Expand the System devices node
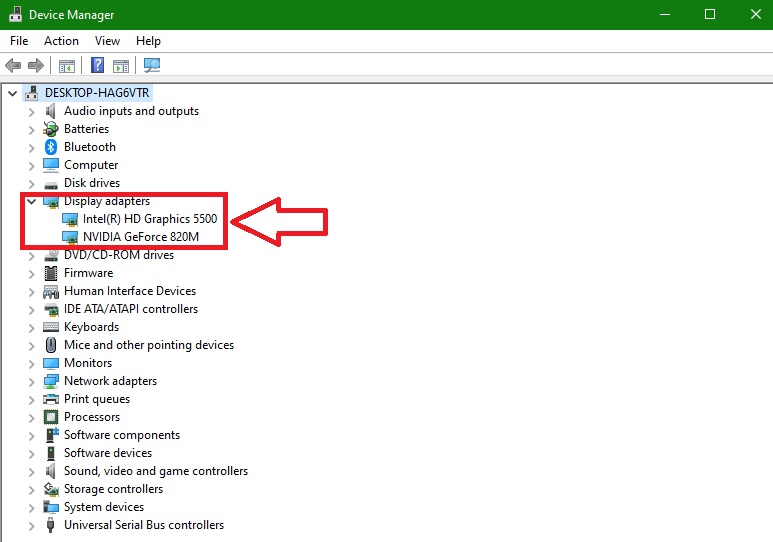Screen dimensions: 773x542 click(x=32, y=508)
